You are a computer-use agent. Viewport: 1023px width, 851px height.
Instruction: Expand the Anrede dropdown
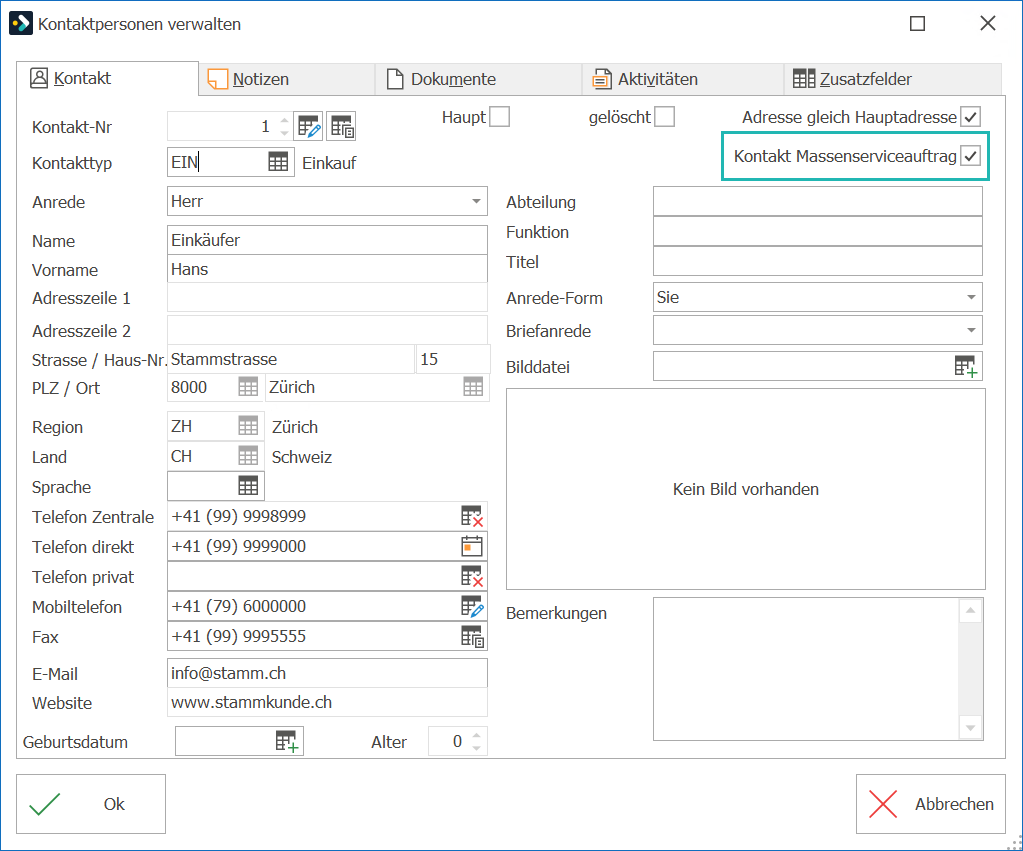click(x=476, y=201)
